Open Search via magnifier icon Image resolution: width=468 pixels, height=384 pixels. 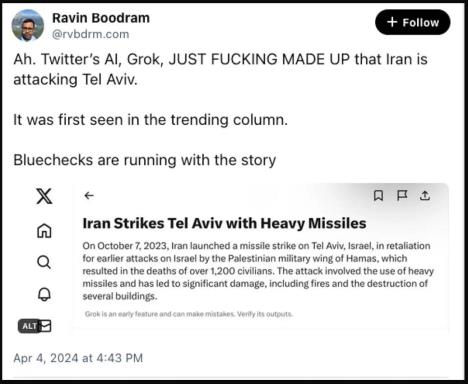click(x=44, y=262)
